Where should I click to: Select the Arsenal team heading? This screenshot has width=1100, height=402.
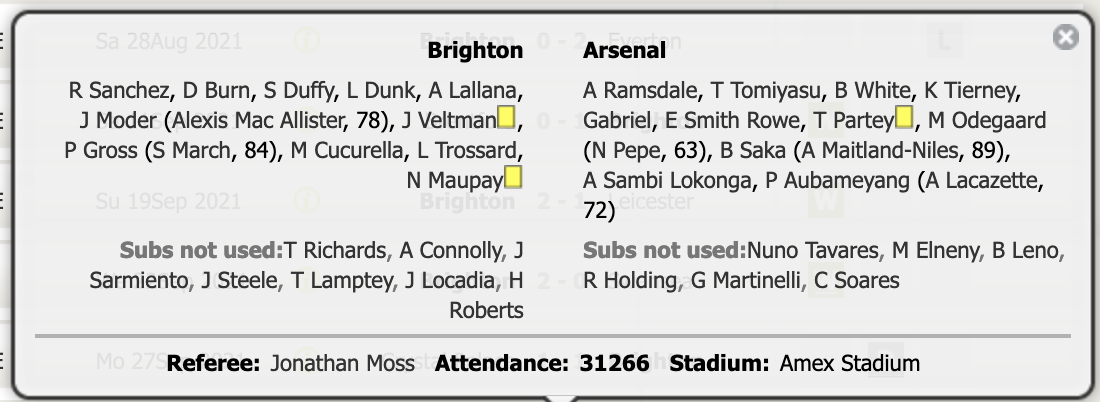(x=624, y=51)
